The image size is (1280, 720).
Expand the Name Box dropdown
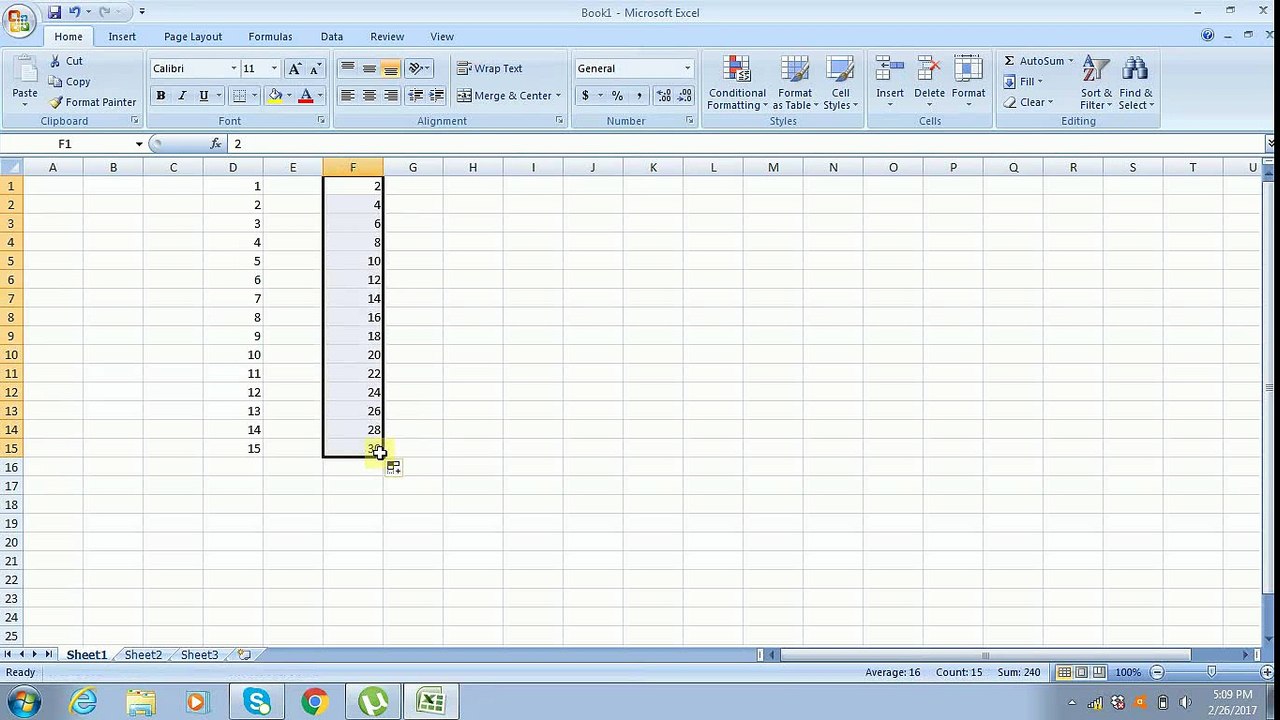point(139,144)
